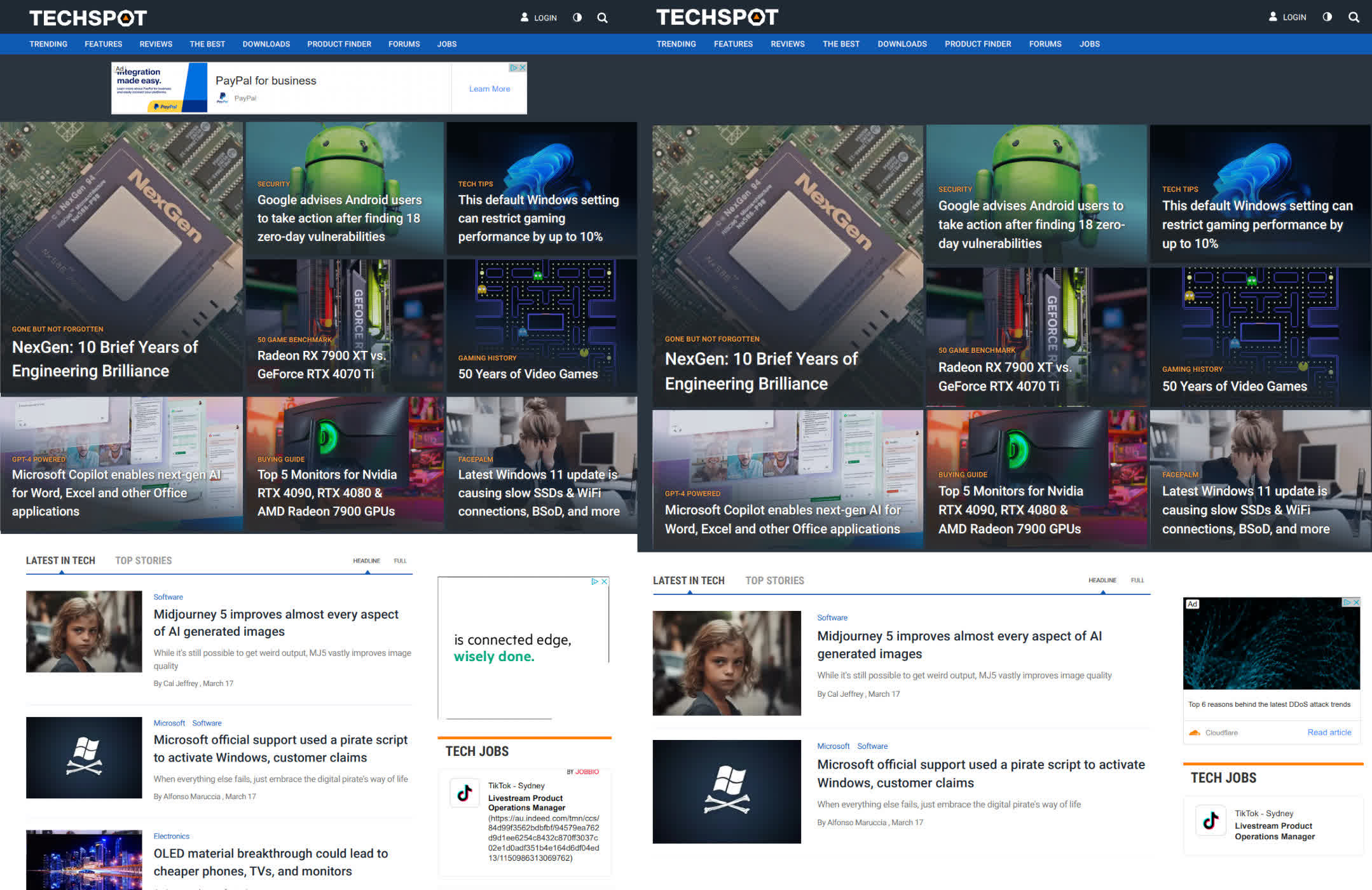Open FEATURES in the left navigation bar
The height and width of the screenshot is (890, 1372).
pyautogui.click(x=103, y=44)
